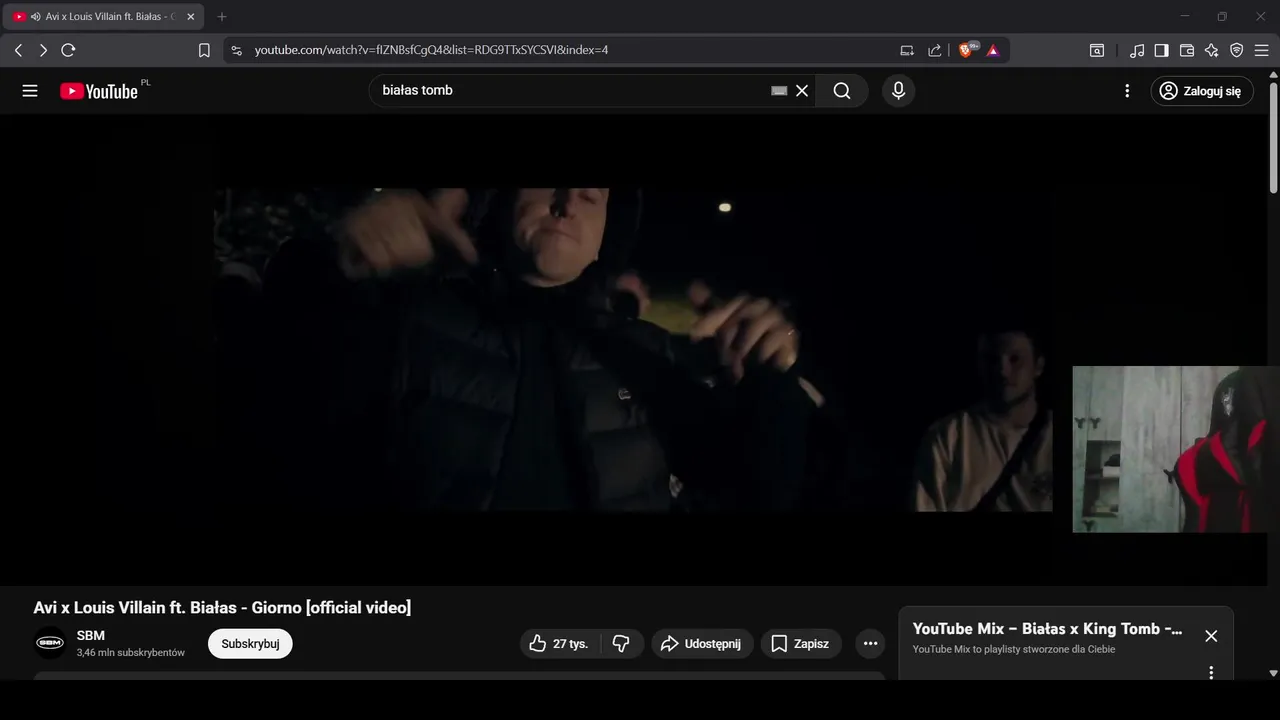This screenshot has width=1280, height=720.
Task: Clear the search query with the X
Action: [x=802, y=91]
